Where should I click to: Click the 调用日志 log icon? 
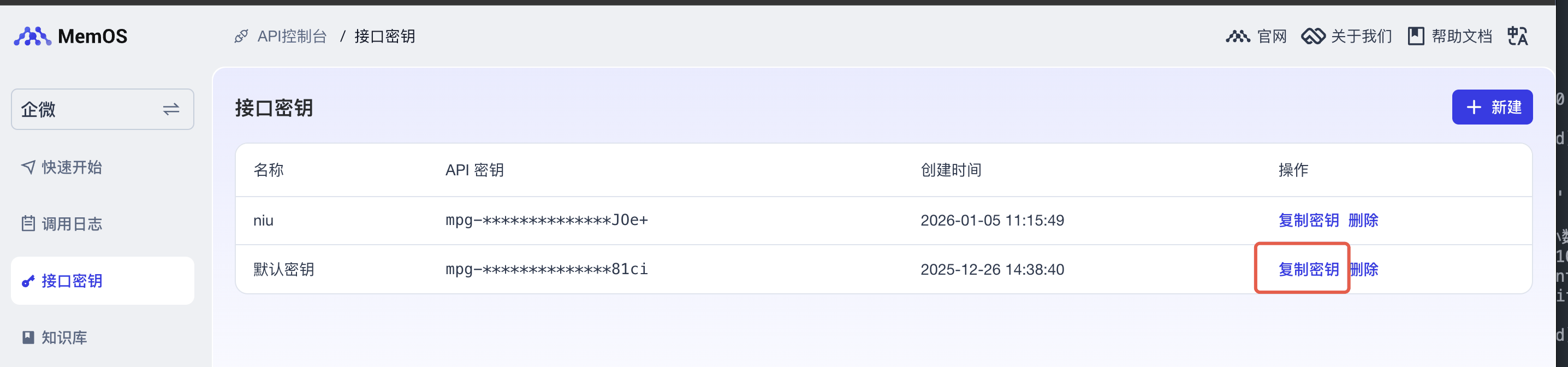[x=28, y=224]
